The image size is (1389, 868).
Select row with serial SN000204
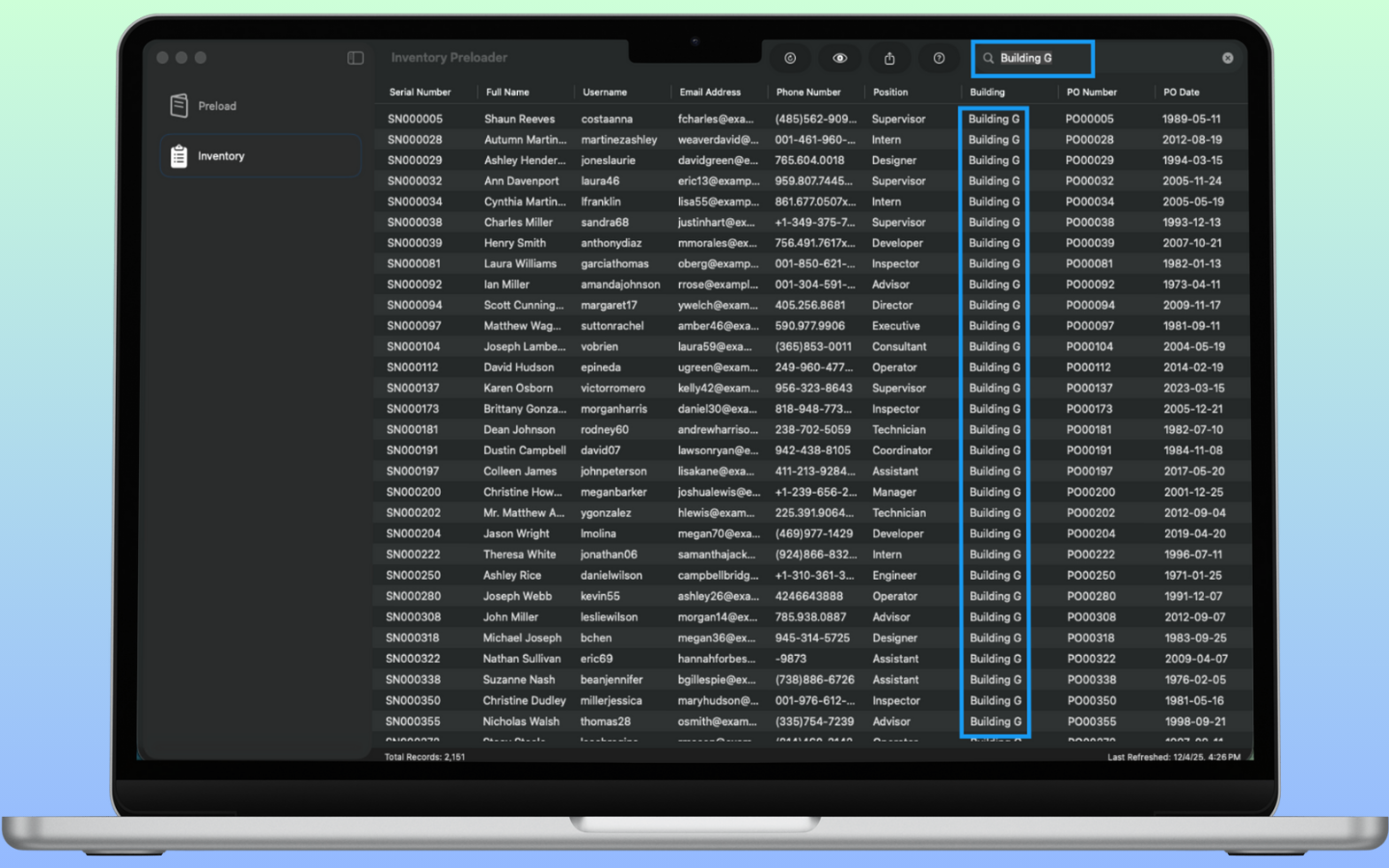[414, 533]
